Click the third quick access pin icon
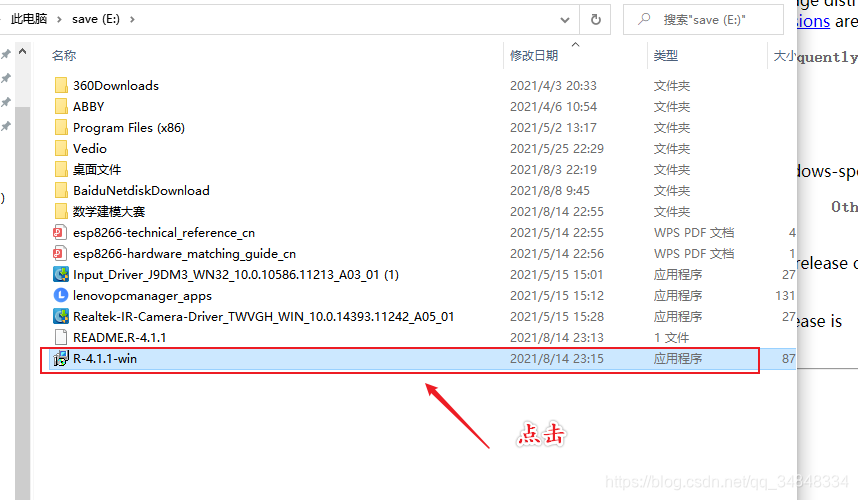Image resolution: width=858 pixels, height=500 pixels. [x=6, y=102]
